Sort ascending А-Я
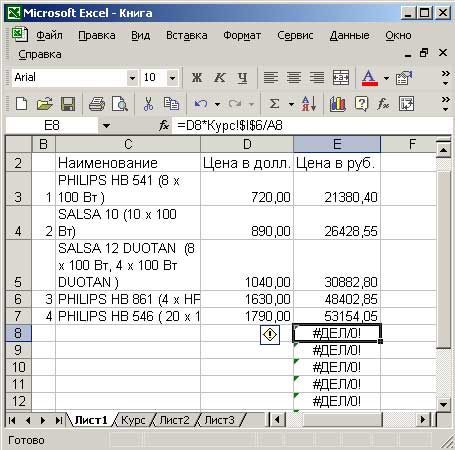The width and height of the screenshot is (455, 450). [x=309, y=104]
